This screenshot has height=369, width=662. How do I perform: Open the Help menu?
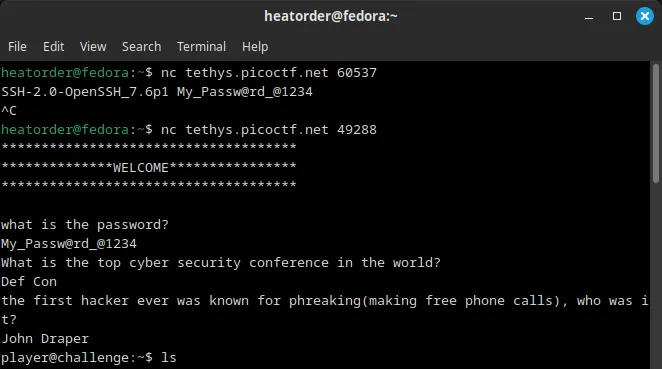[255, 46]
